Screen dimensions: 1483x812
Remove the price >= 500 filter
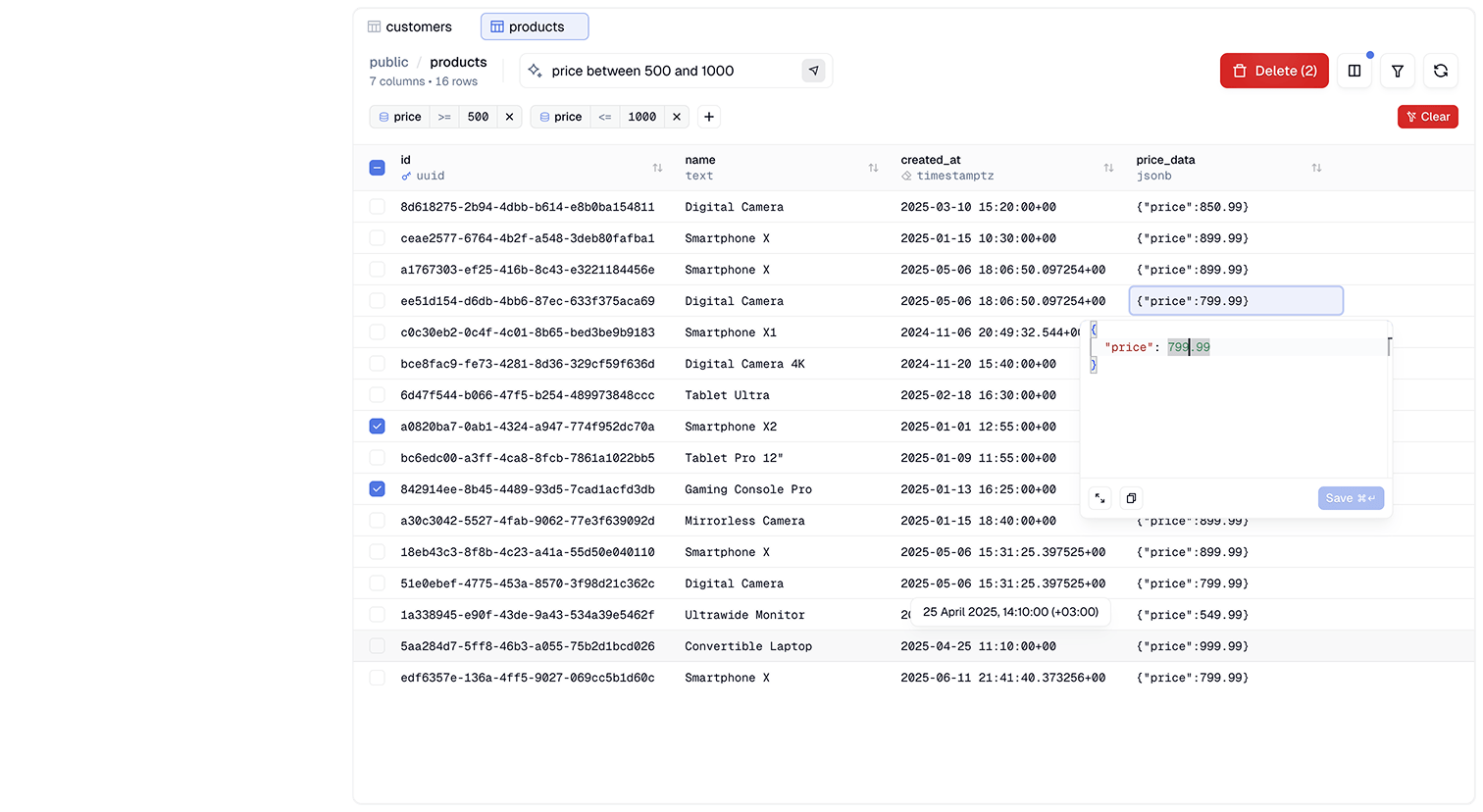click(x=509, y=117)
